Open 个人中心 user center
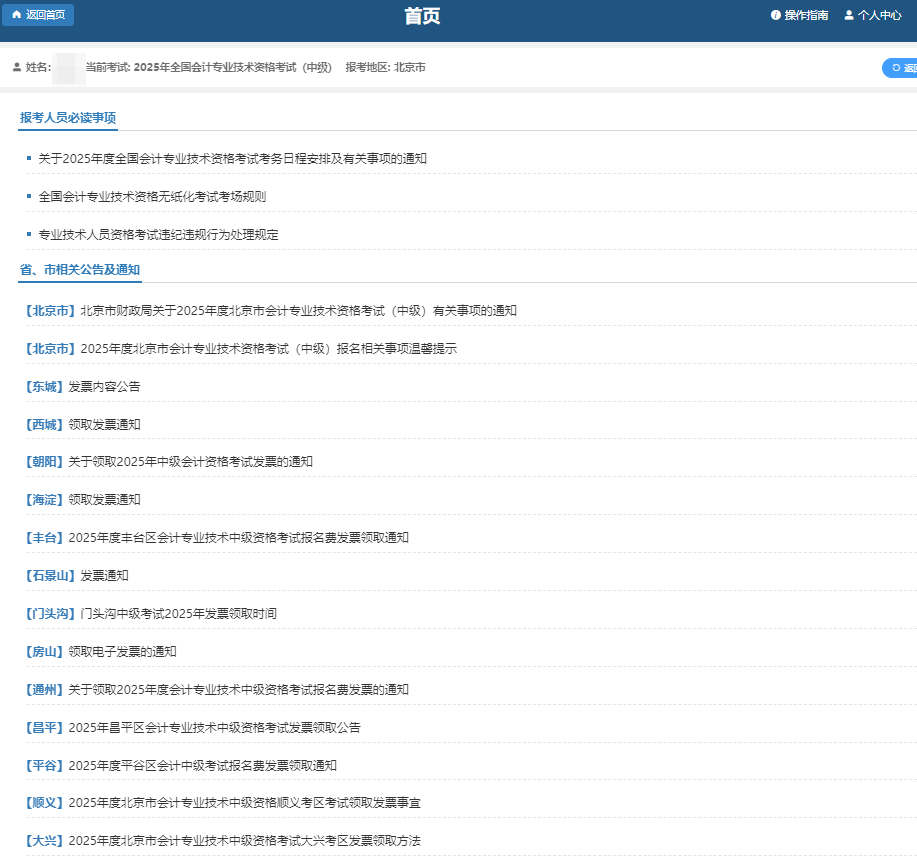Image resolution: width=917 pixels, height=863 pixels. pyautogui.click(x=872, y=15)
